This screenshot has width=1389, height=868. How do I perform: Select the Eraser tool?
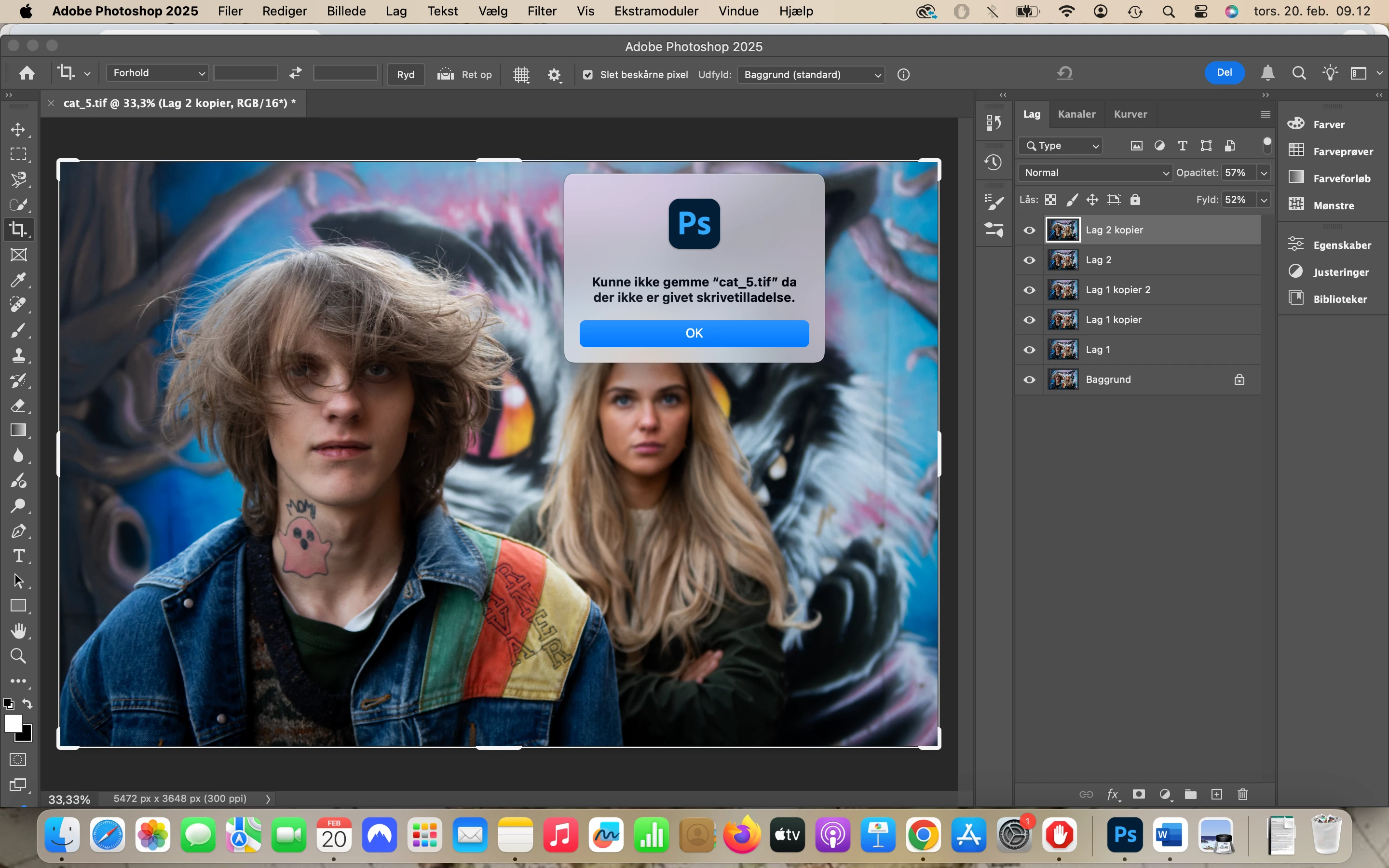tap(18, 406)
